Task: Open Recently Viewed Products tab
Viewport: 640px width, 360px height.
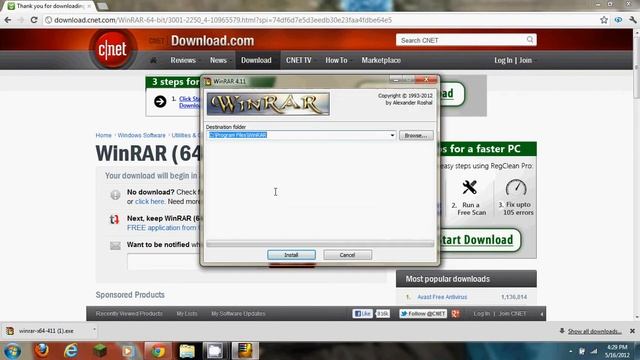Action: pyautogui.click(x=129, y=313)
